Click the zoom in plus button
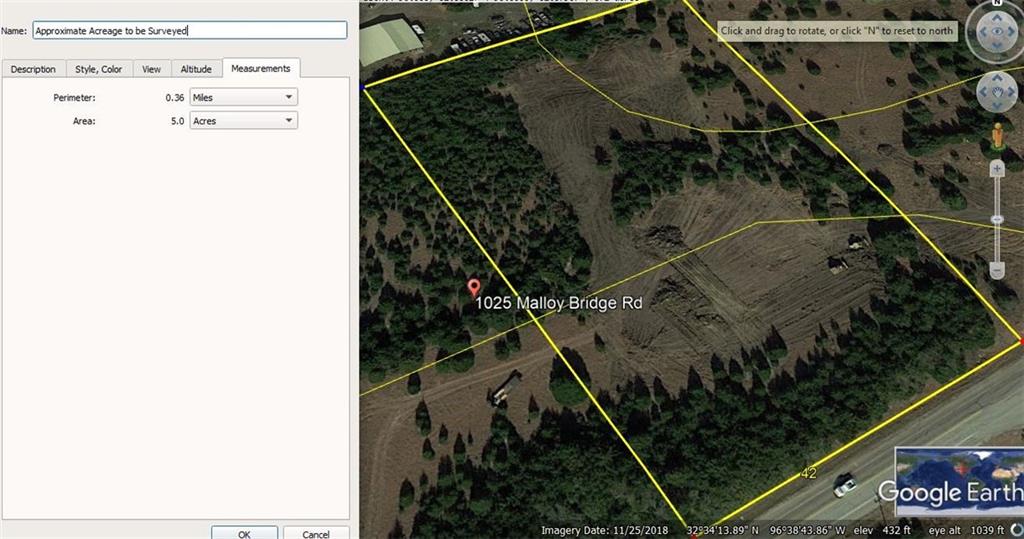The image size is (1024, 539). (997, 170)
